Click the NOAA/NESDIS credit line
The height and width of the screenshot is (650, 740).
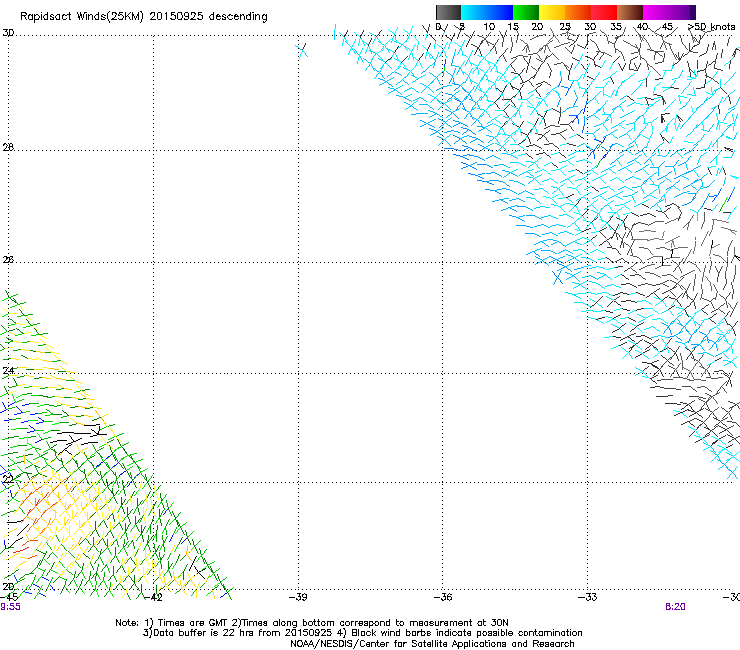[x=432, y=644]
